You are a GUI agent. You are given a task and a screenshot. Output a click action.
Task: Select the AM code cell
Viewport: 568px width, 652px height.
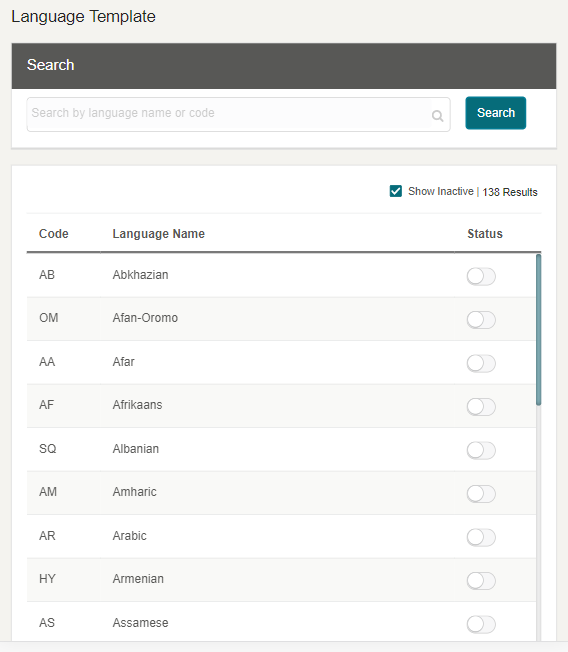48,492
